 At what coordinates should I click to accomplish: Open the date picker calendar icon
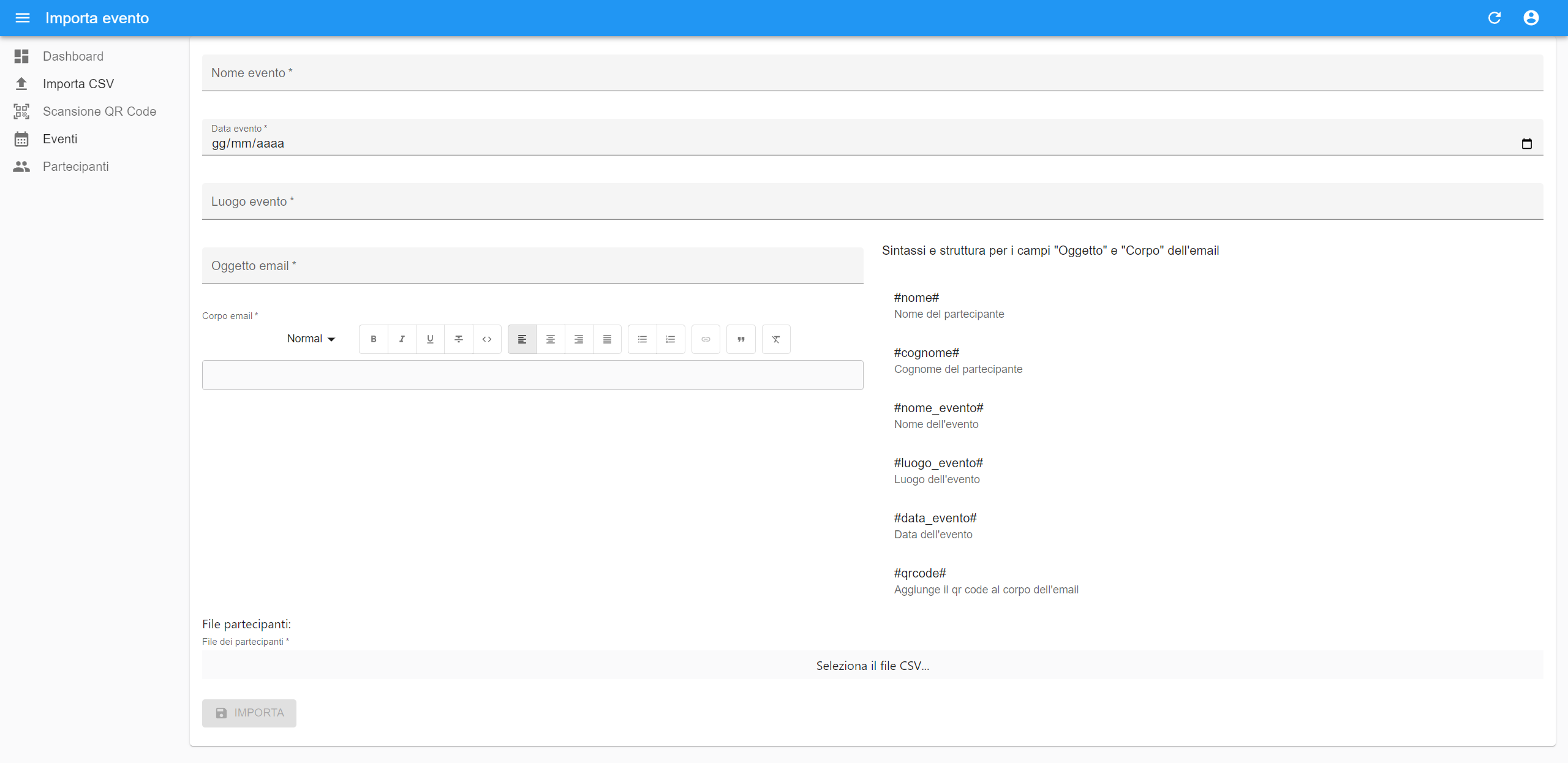(x=1527, y=143)
